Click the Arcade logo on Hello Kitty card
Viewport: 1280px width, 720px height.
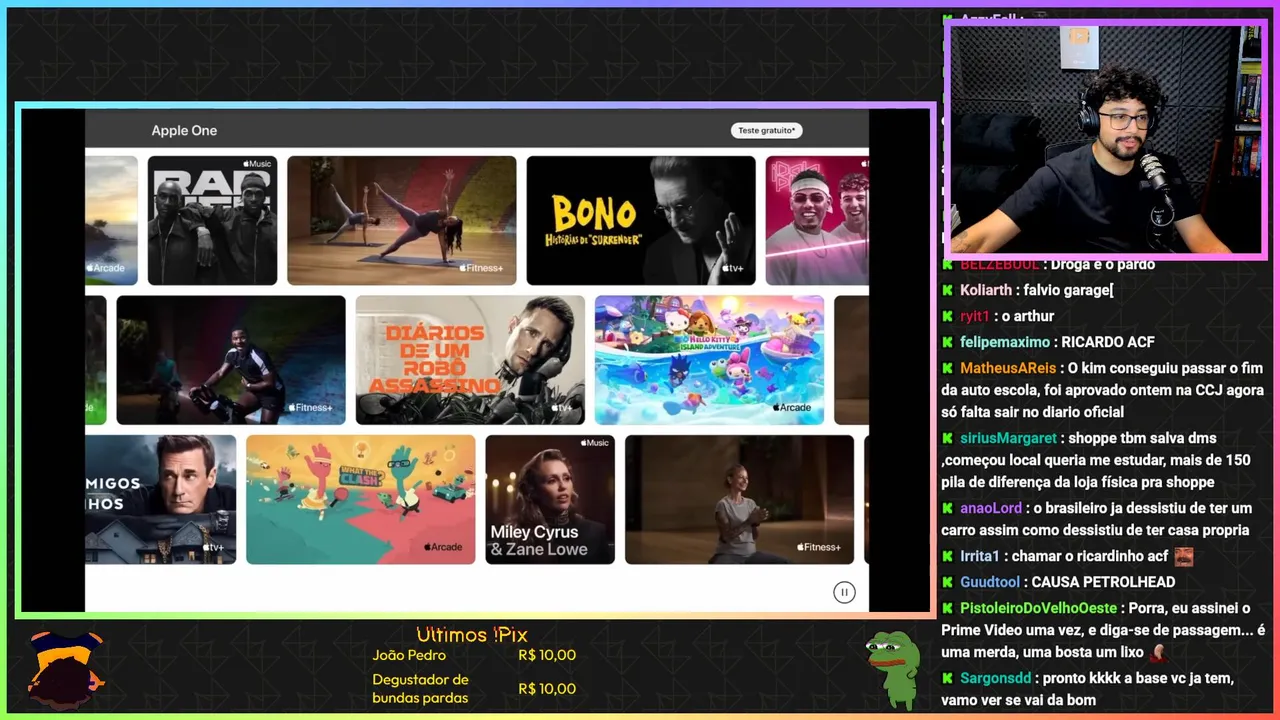click(x=792, y=407)
